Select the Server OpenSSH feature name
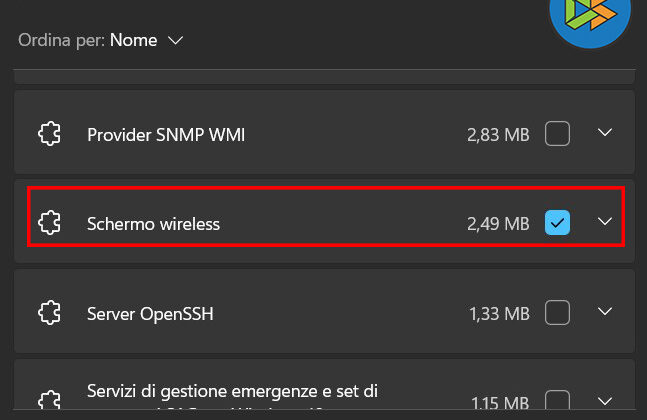647x420 pixels. [150, 314]
